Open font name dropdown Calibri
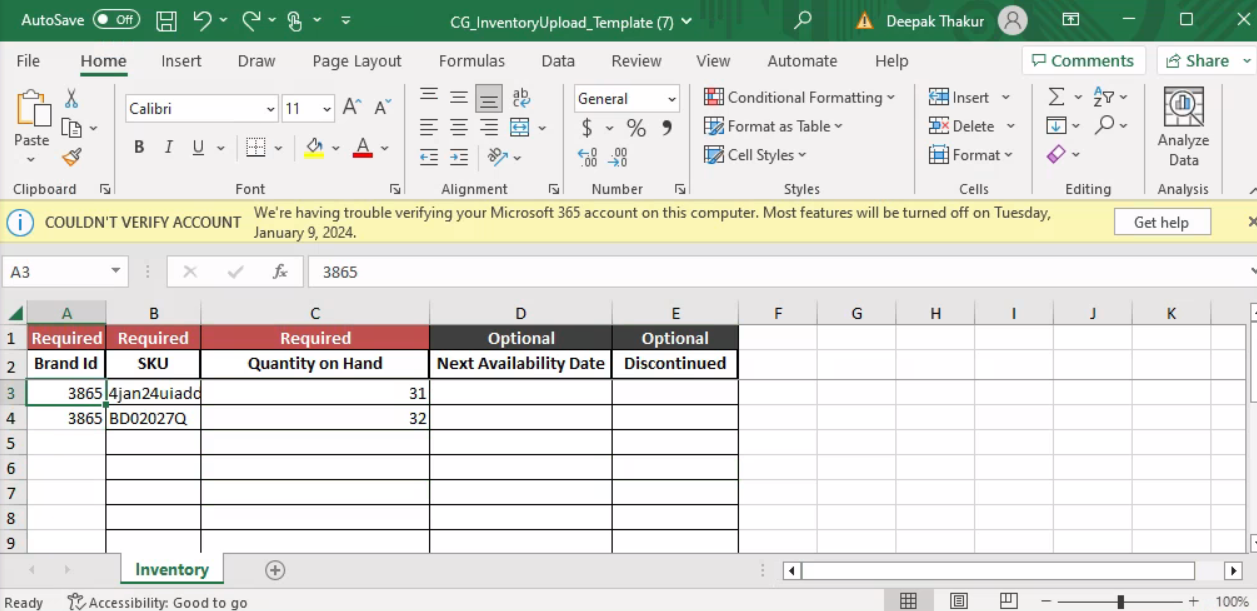 (x=270, y=109)
